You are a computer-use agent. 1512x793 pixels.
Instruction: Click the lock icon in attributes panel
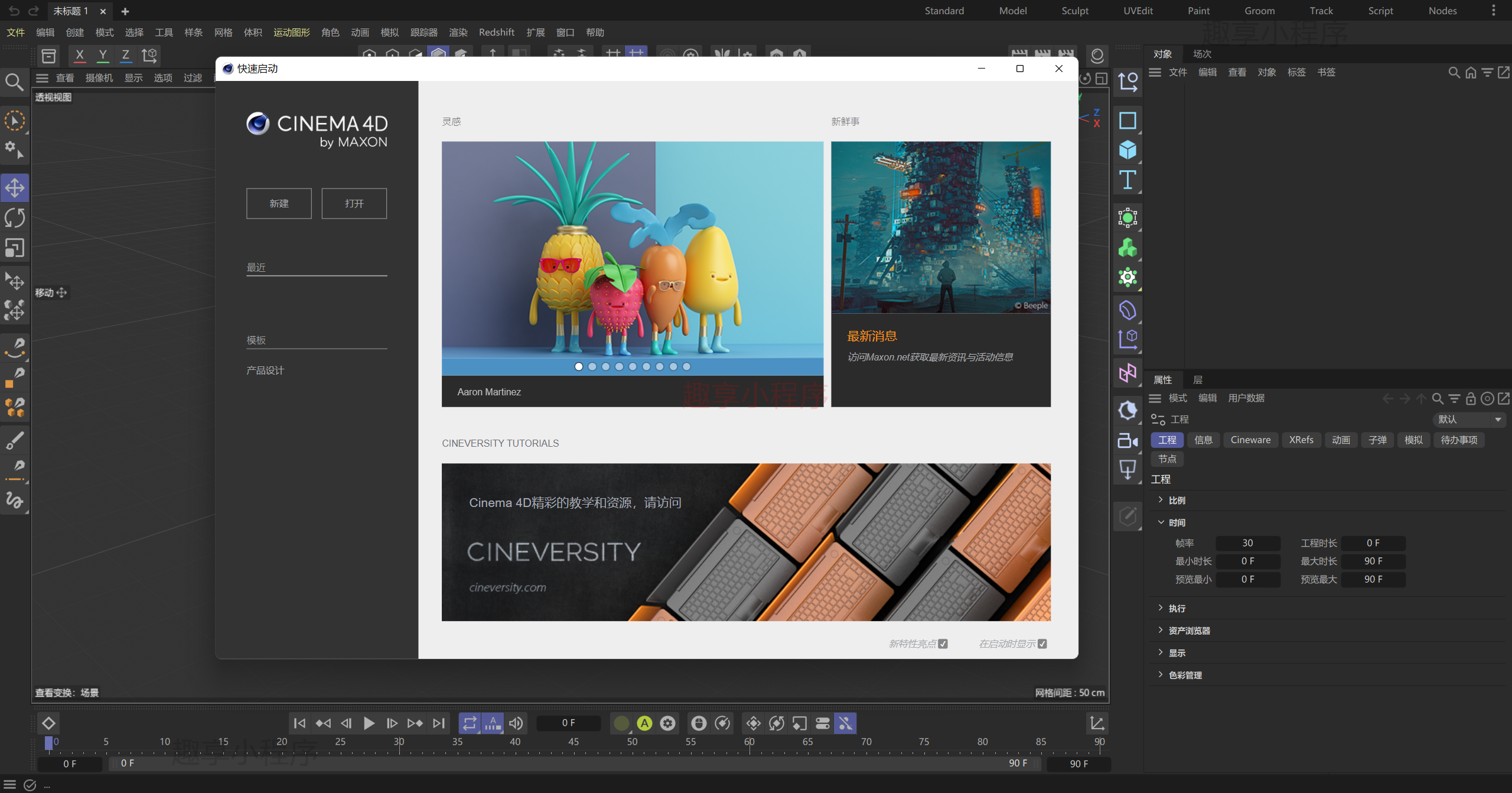coord(1471,399)
